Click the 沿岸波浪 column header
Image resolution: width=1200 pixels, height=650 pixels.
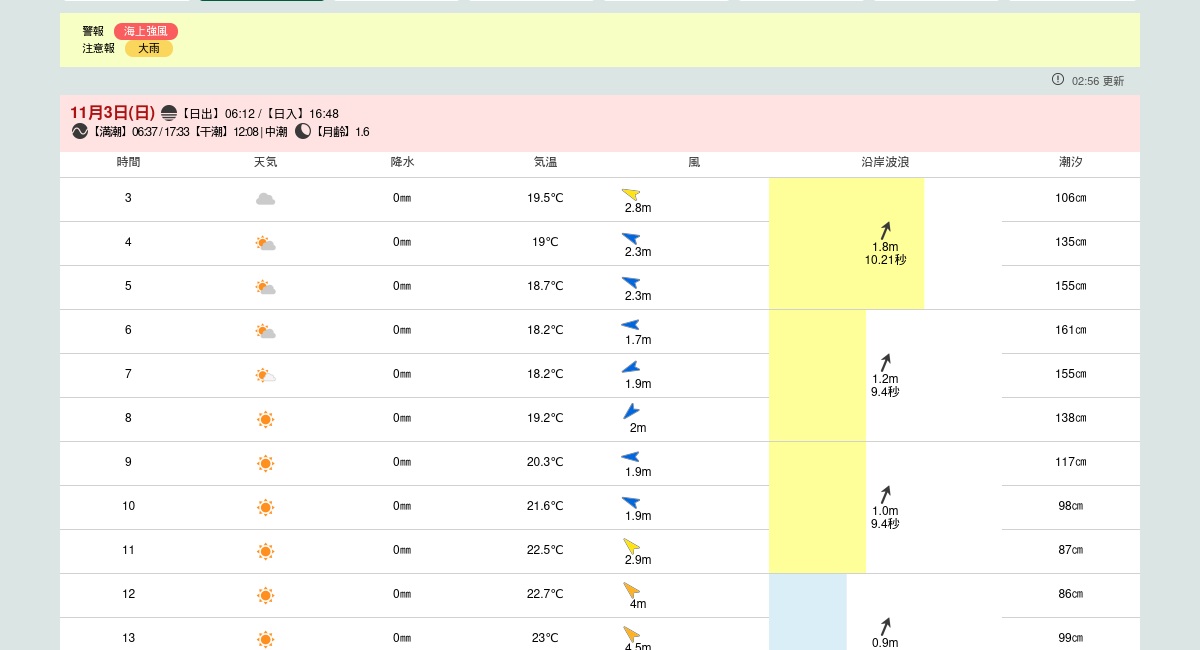[885, 162]
